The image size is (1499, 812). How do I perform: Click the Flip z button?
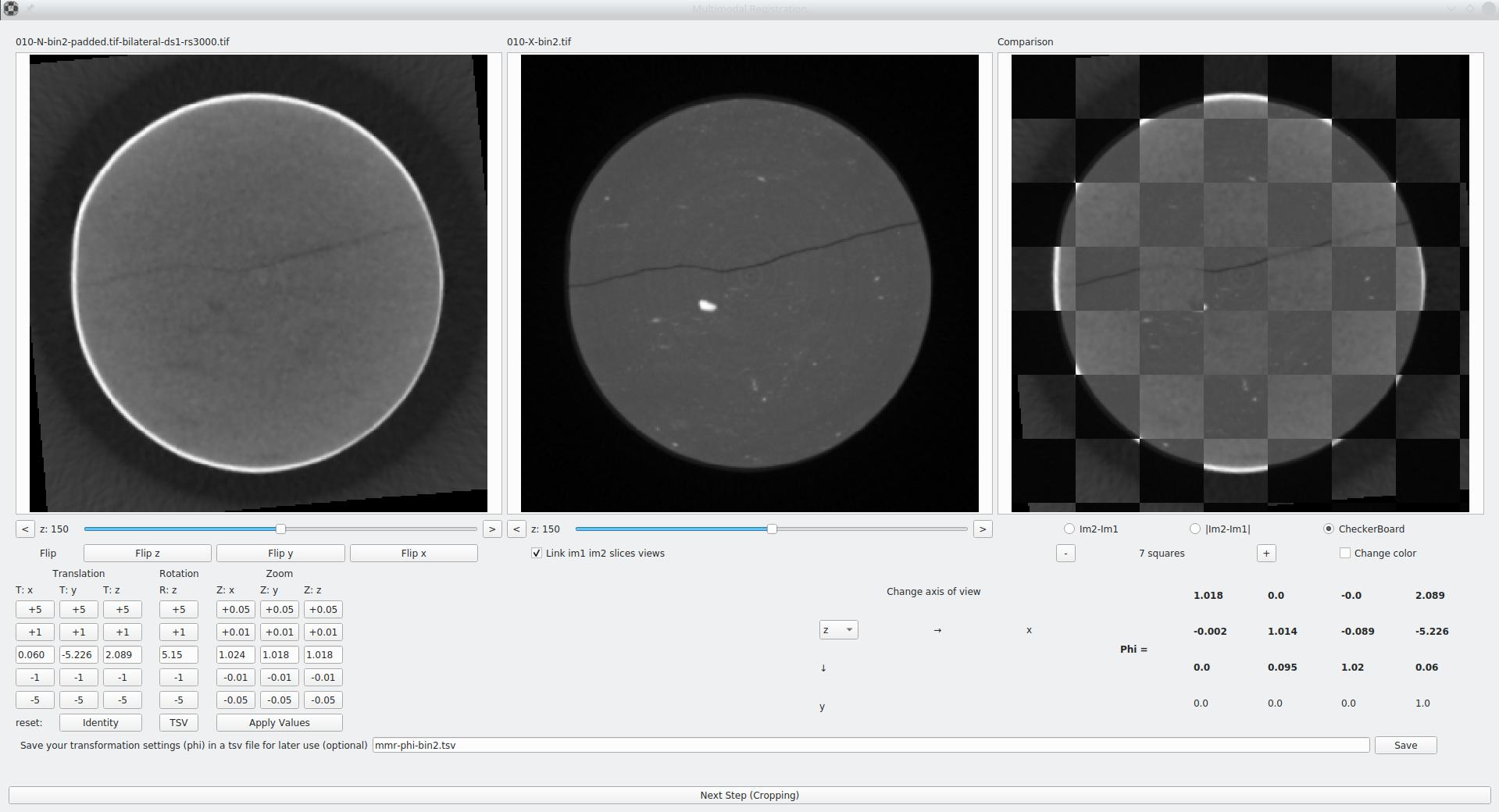(147, 554)
